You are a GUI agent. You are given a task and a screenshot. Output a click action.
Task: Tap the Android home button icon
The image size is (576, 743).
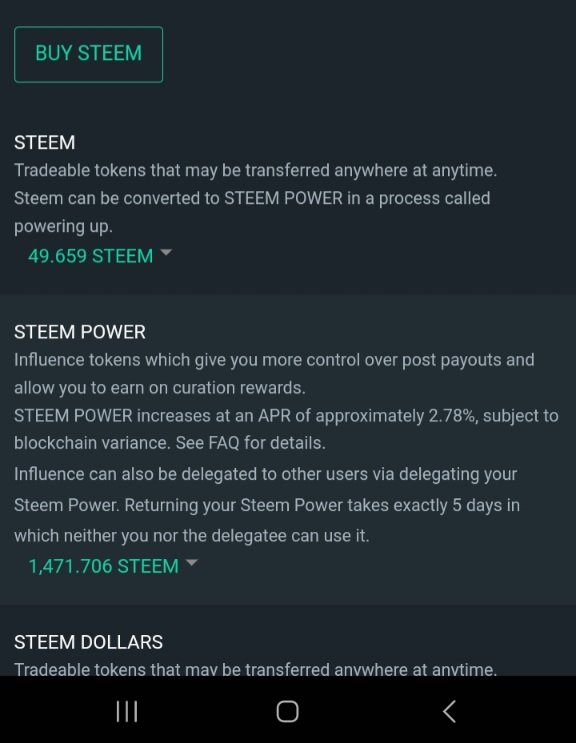pyautogui.click(x=288, y=711)
